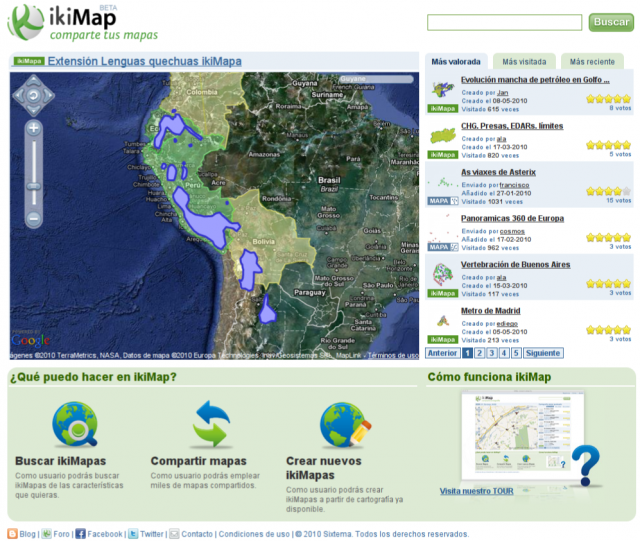Open Evolución mancha de petróleo en Golfo link

tap(535, 80)
